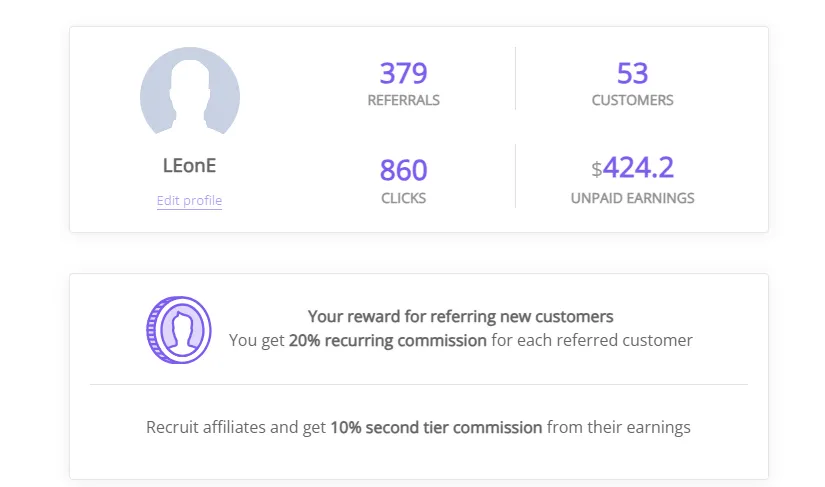Click the 860 clicks number
Screen dimensions: 825x487
404,170
